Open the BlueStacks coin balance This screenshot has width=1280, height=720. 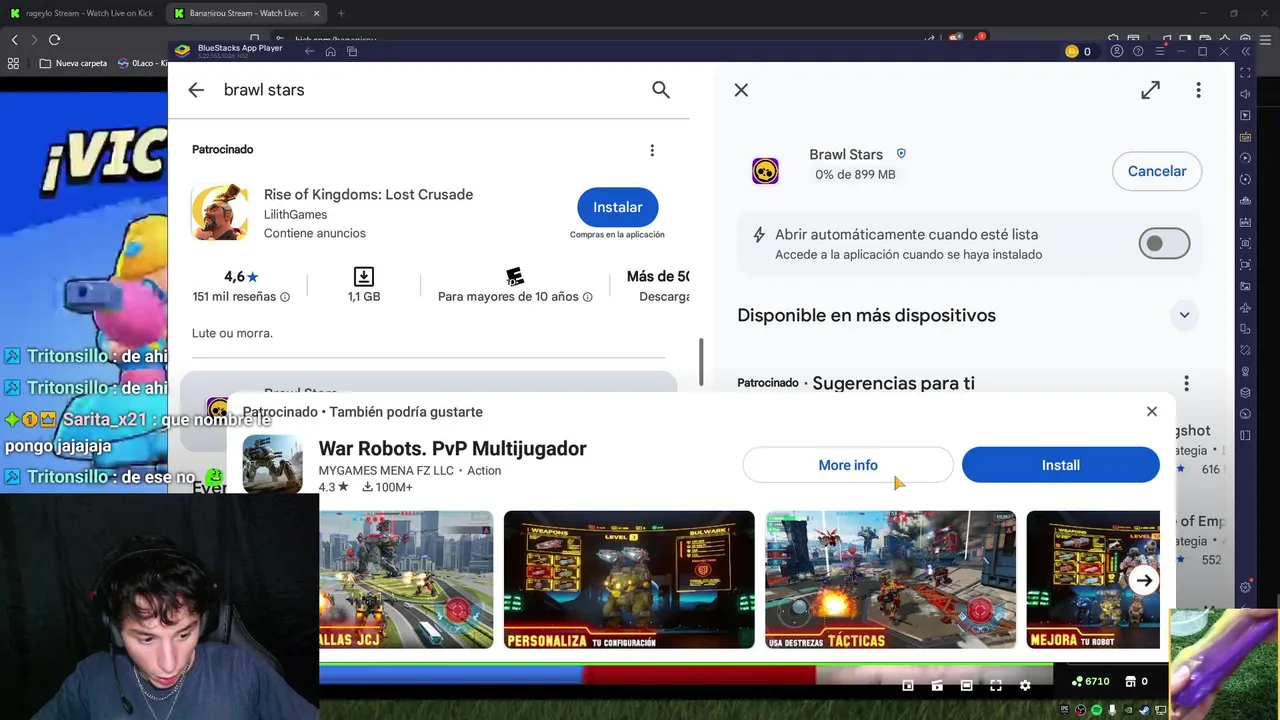click(1078, 51)
